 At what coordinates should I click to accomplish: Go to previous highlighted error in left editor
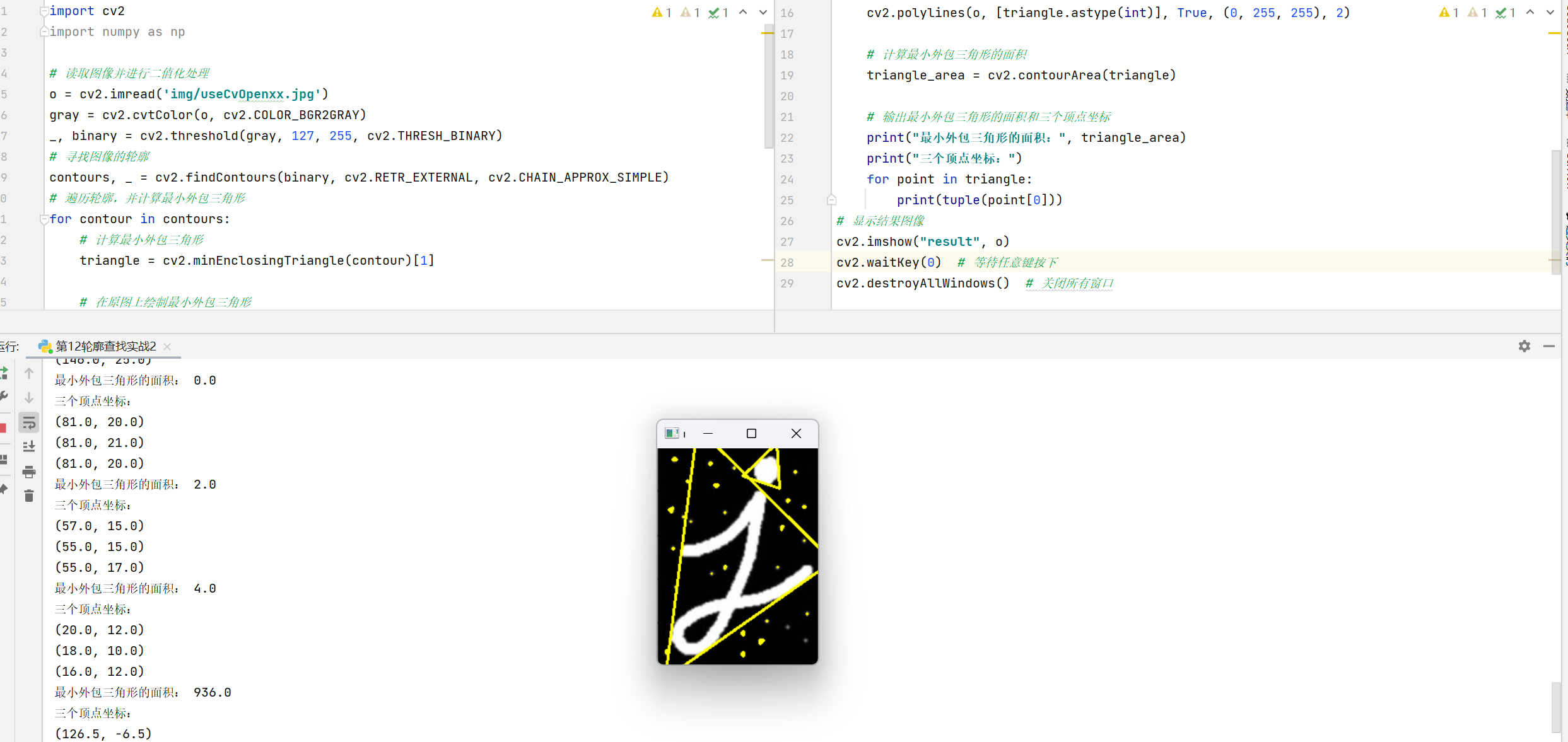743,12
